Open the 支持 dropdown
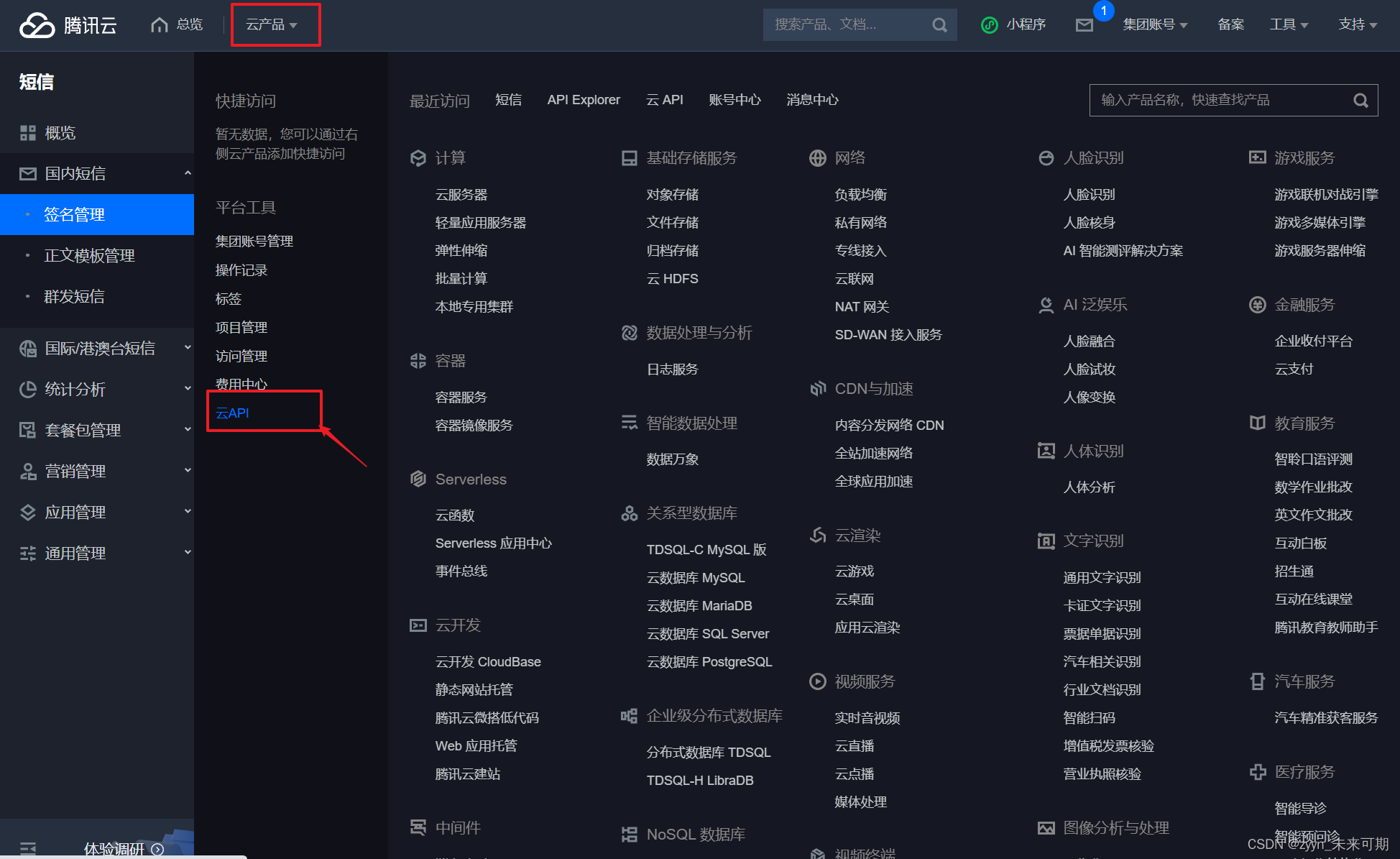1400x859 pixels. [1358, 25]
